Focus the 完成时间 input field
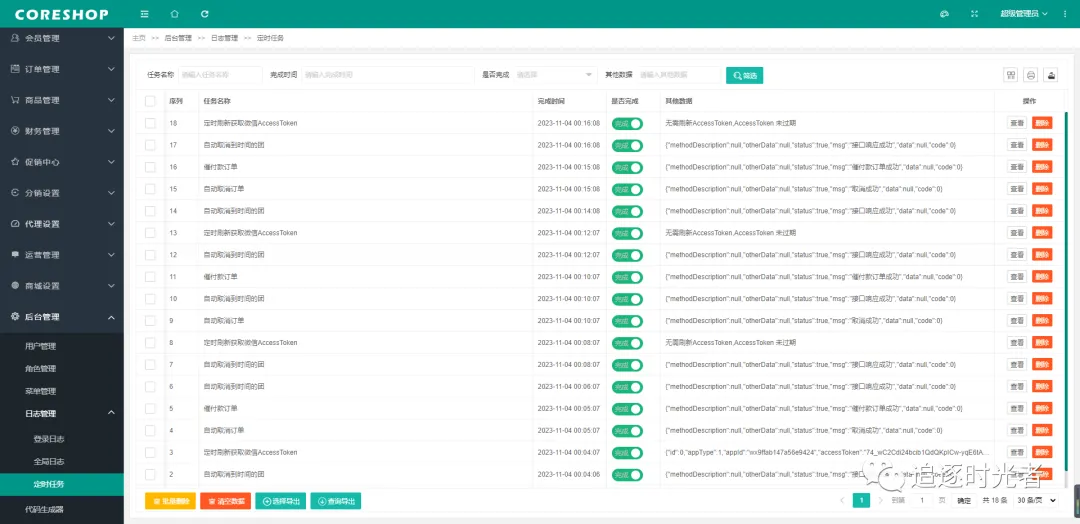This screenshot has height=524, width=1080. coord(388,75)
